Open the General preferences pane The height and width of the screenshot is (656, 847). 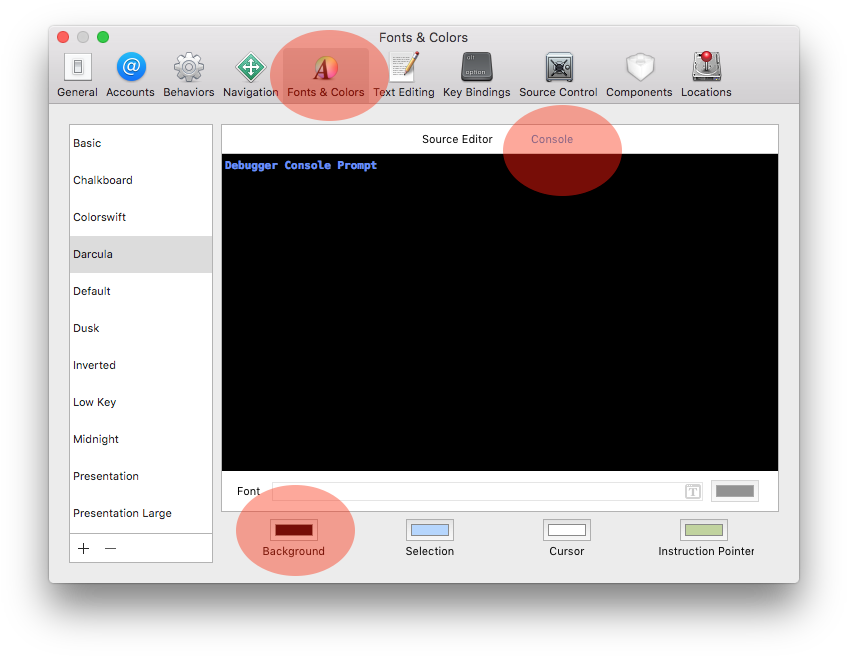pyautogui.click(x=77, y=75)
